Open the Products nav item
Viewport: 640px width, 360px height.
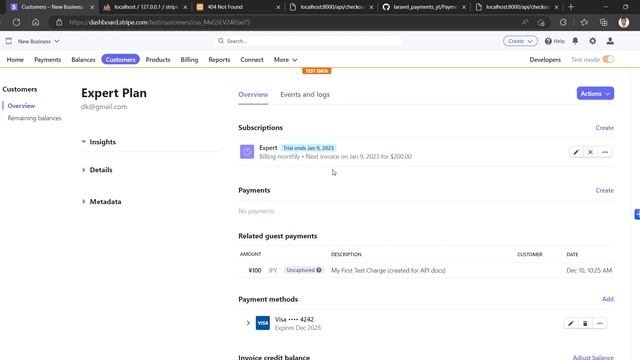point(158,60)
